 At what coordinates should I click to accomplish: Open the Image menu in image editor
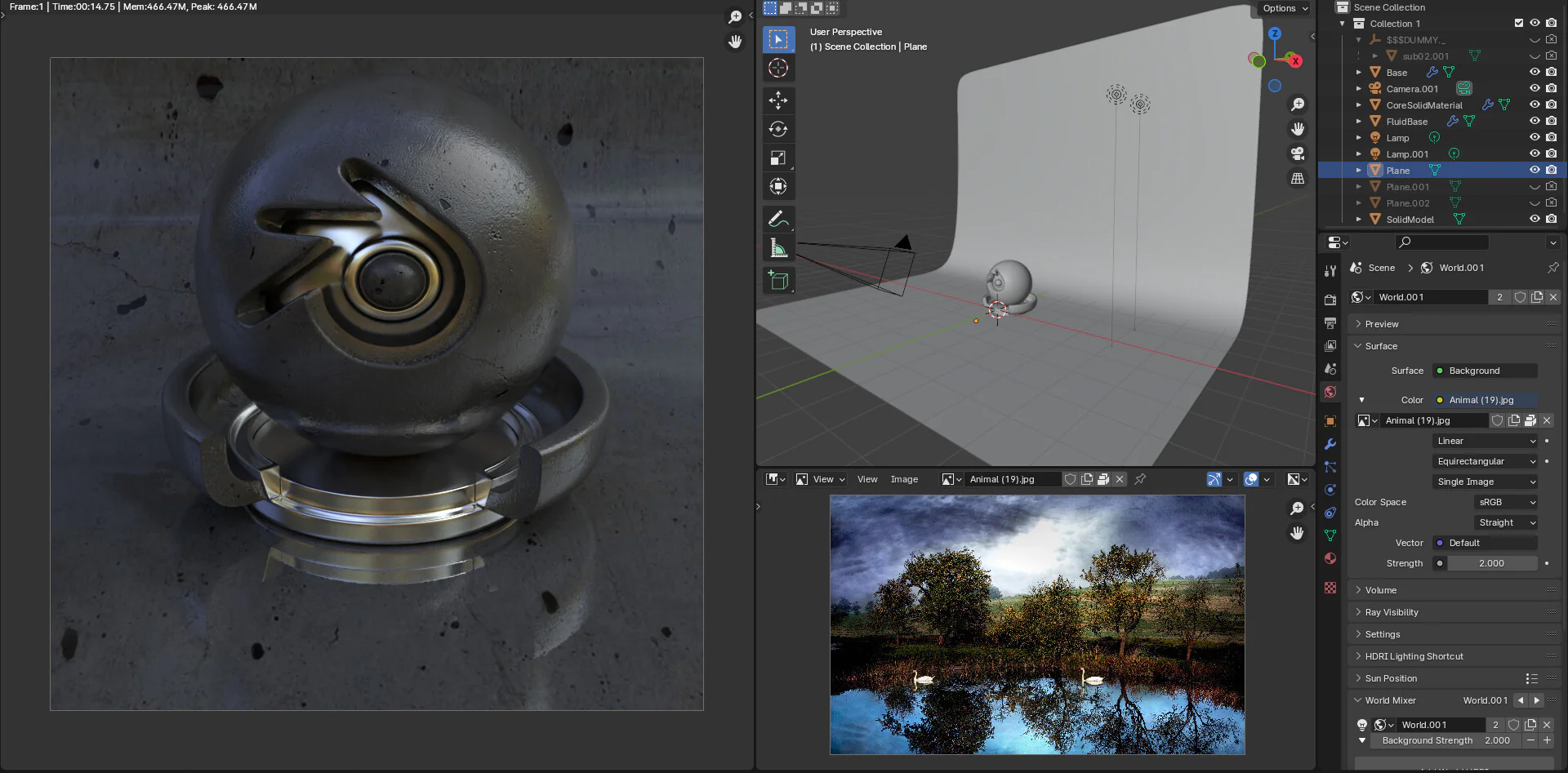click(904, 479)
